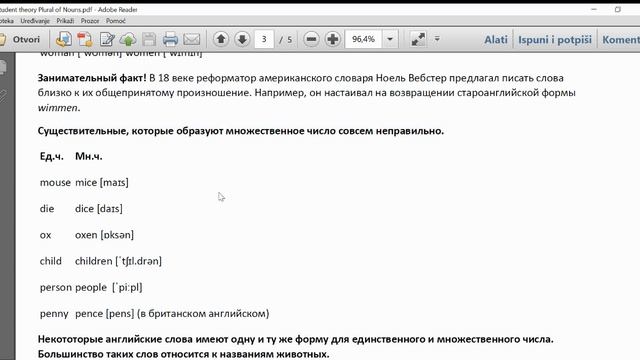Open the Pomoć menu
The image size is (640, 360).
[116, 21]
